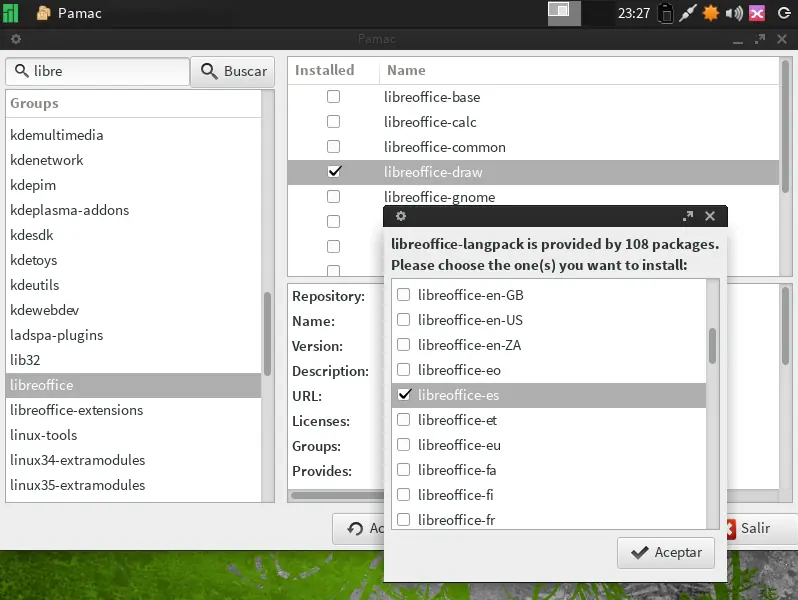The image size is (798, 600).
Task: Select the linux-tools group
Action: (133, 435)
